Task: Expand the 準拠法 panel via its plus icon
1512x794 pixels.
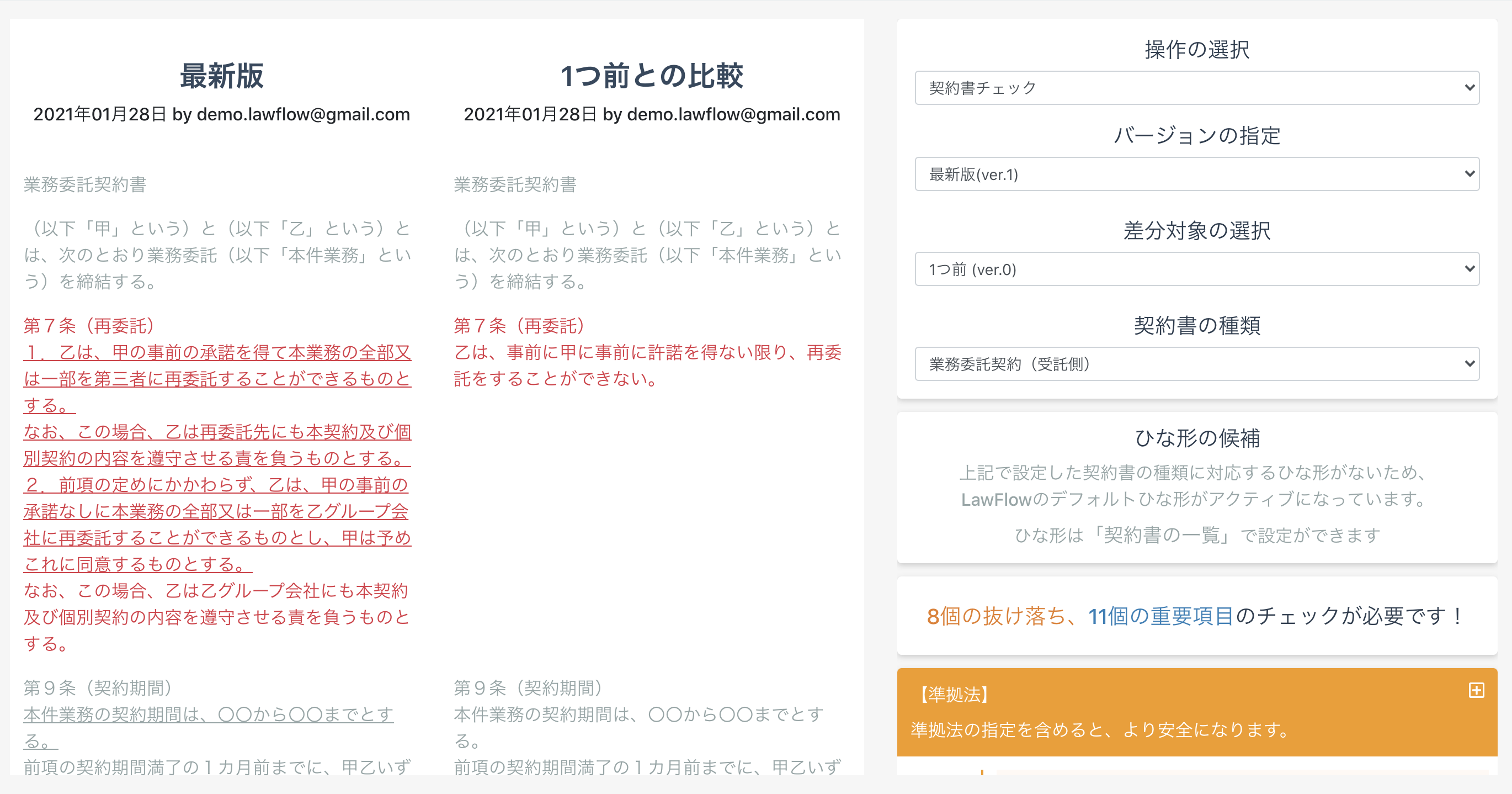Action: (x=1477, y=691)
